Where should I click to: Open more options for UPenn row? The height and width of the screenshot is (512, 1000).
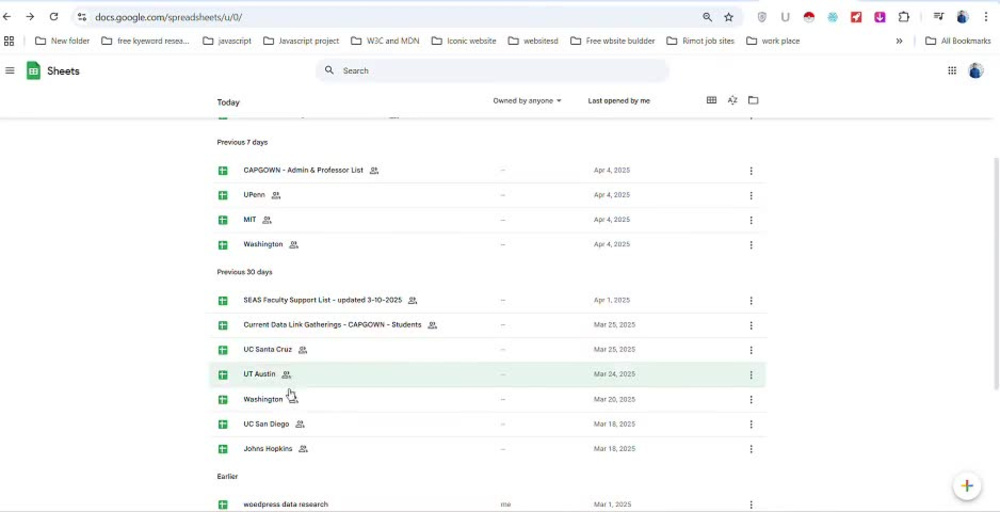point(751,195)
